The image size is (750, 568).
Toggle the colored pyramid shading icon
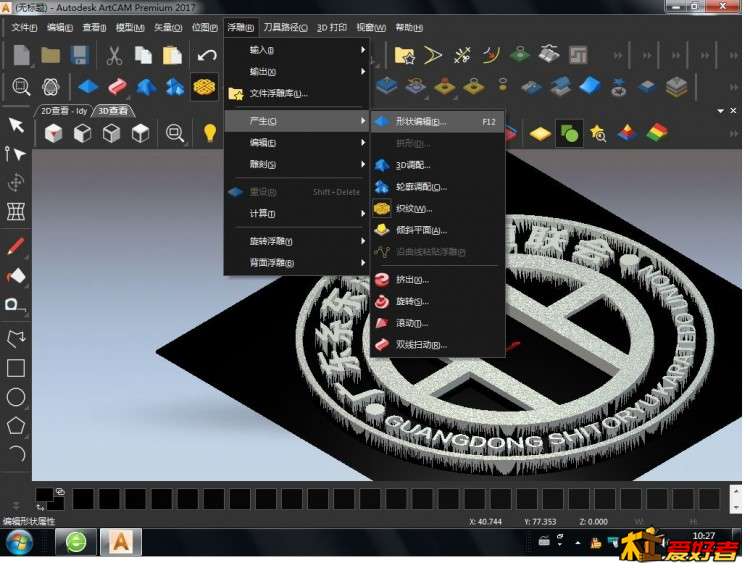[627, 133]
